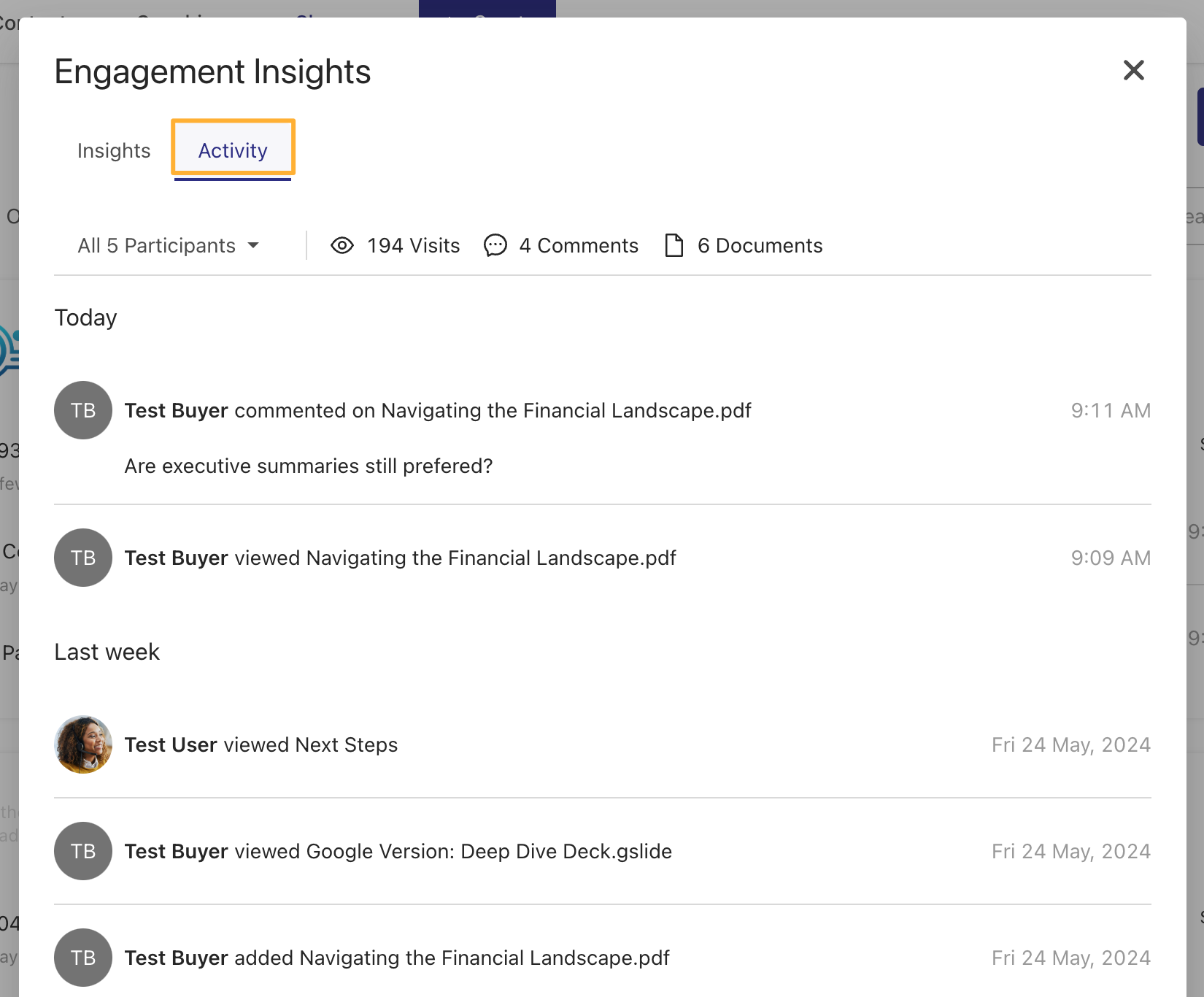The height and width of the screenshot is (997, 1204).
Task: Switch to the Insights tab
Action: tap(114, 150)
